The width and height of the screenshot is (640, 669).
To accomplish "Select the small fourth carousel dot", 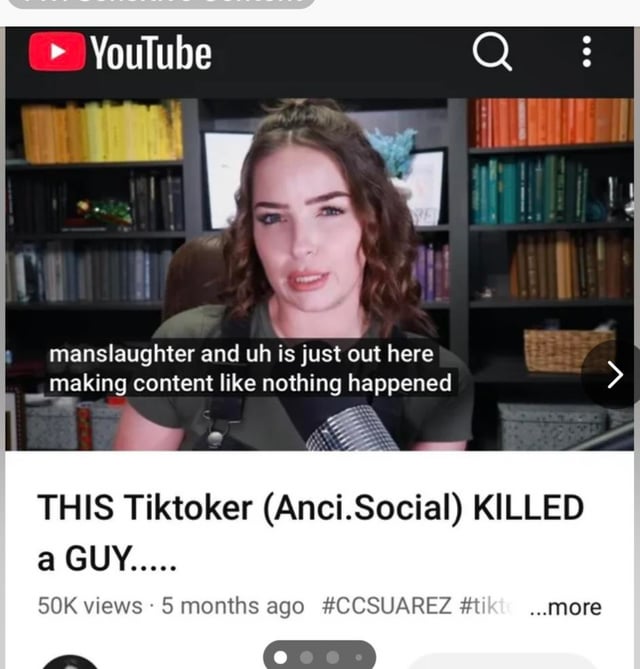I will click(359, 657).
